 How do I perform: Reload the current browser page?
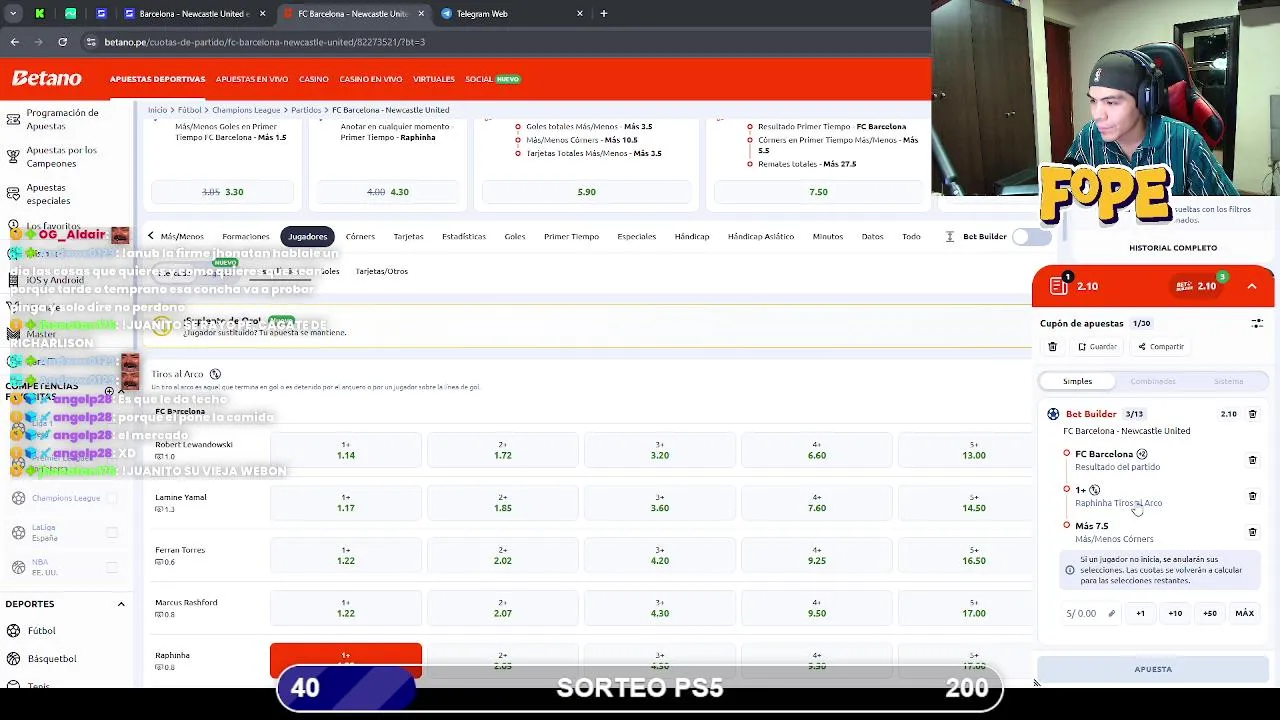pos(62,42)
